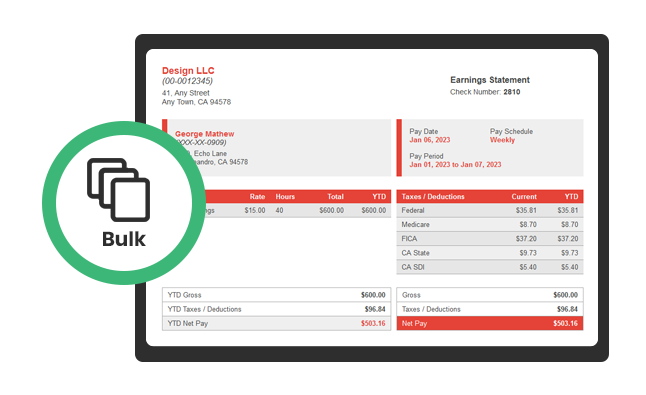
Task: Click the earnings table 'YTD' column header
Action: tap(379, 197)
